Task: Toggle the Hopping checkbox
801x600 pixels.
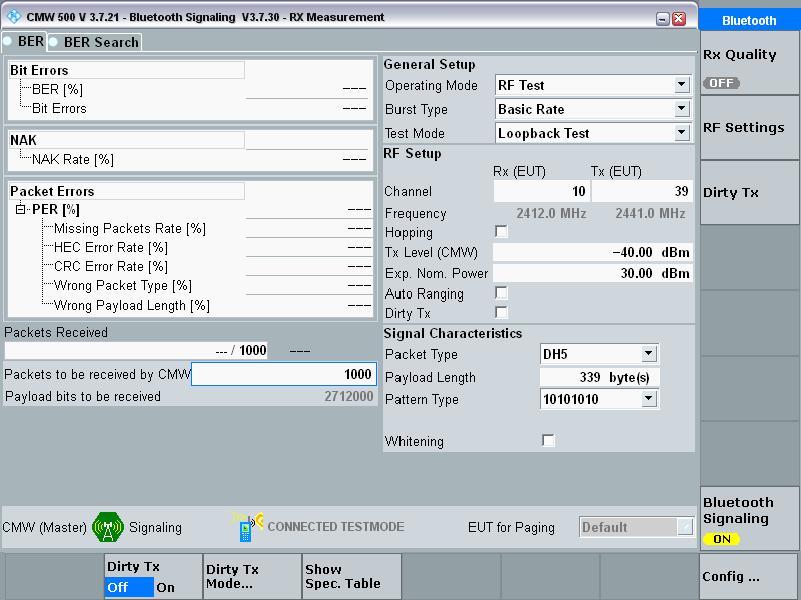Action: point(502,232)
